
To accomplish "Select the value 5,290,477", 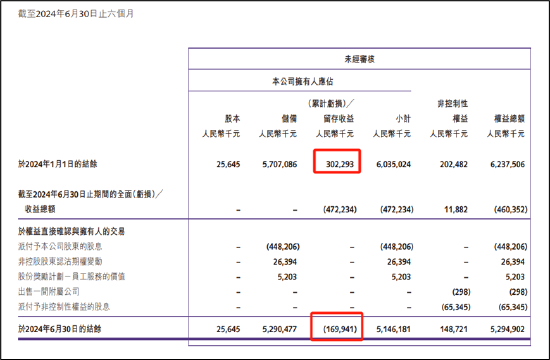I will click(x=280, y=329).
